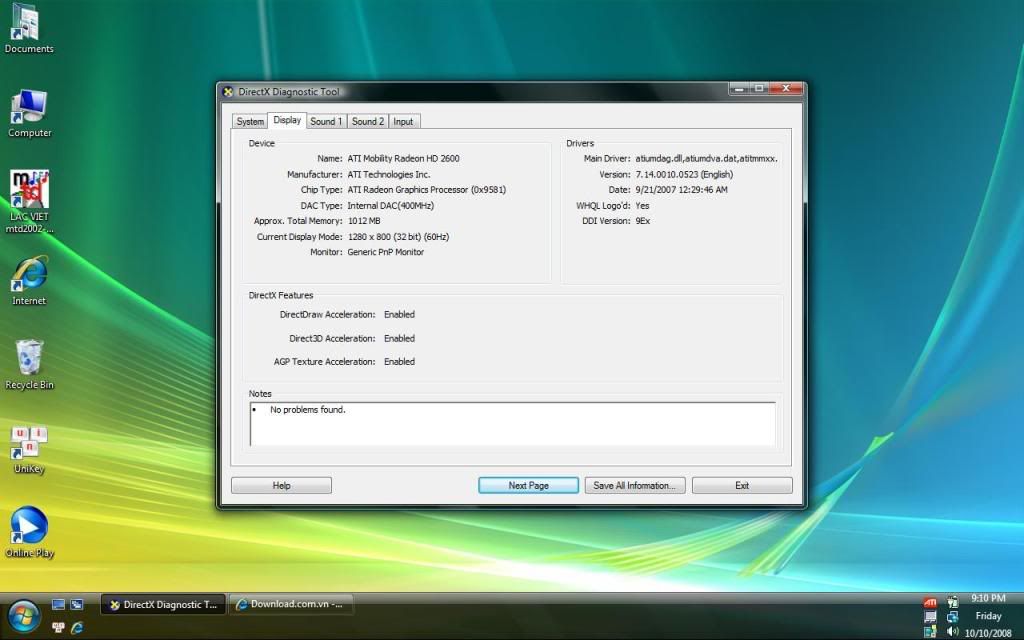Click chip type 'ATI Radeon Graphics Processor (0x9581)'
The width and height of the screenshot is (1024, 640).
pyautogui.click(x=426, y=190)
